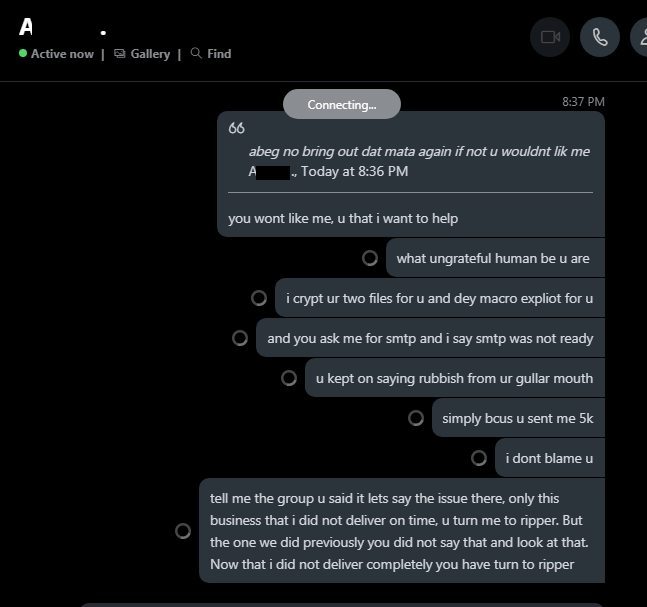647x607 pixels.
Task: Click the quotation mark icon in the quoted message
Action: pos(236,128)
